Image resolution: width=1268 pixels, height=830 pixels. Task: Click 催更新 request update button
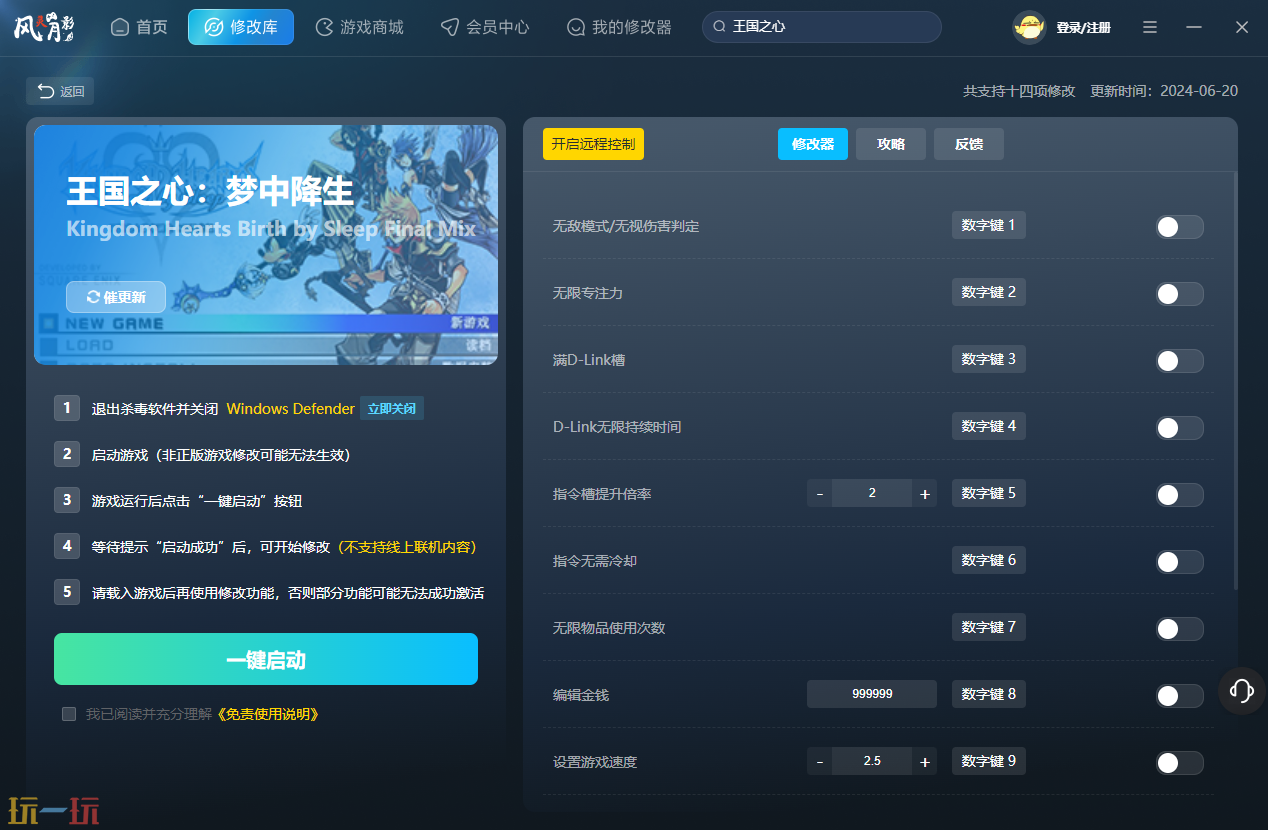click(x=116, y=297)
